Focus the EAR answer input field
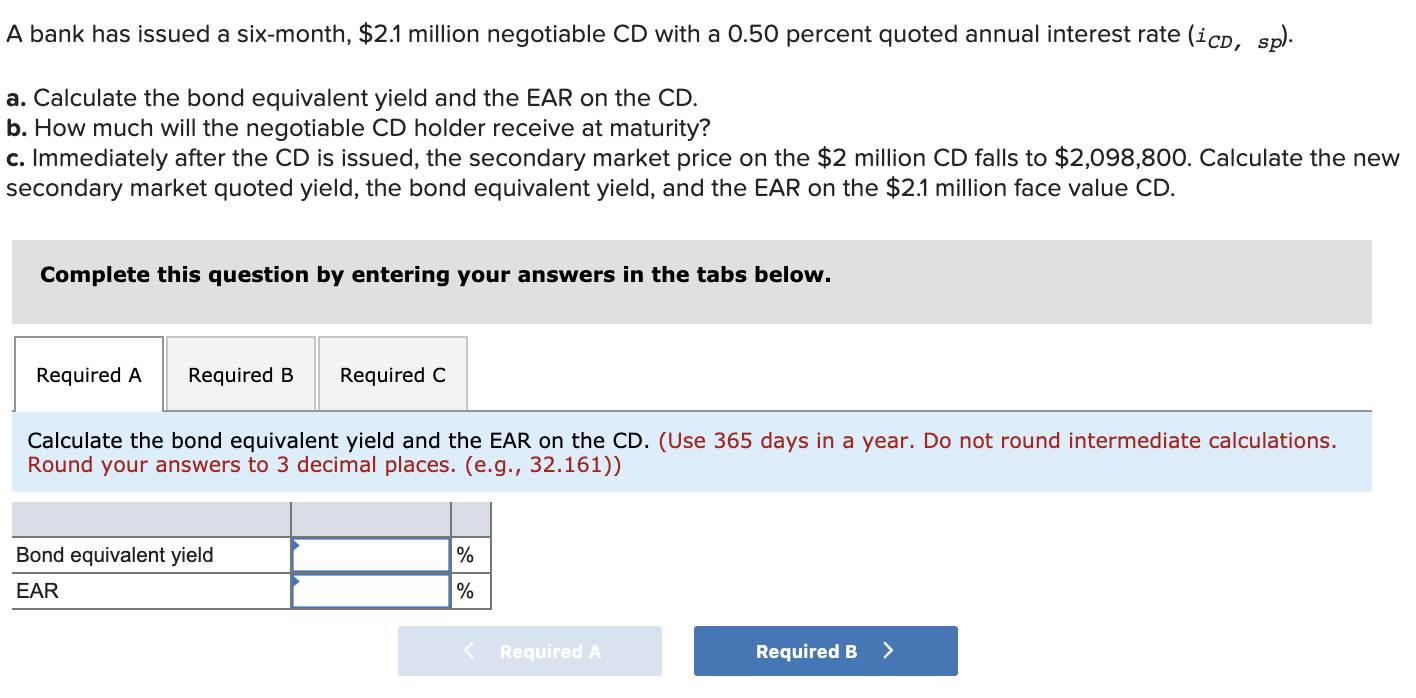 [371, 591]
